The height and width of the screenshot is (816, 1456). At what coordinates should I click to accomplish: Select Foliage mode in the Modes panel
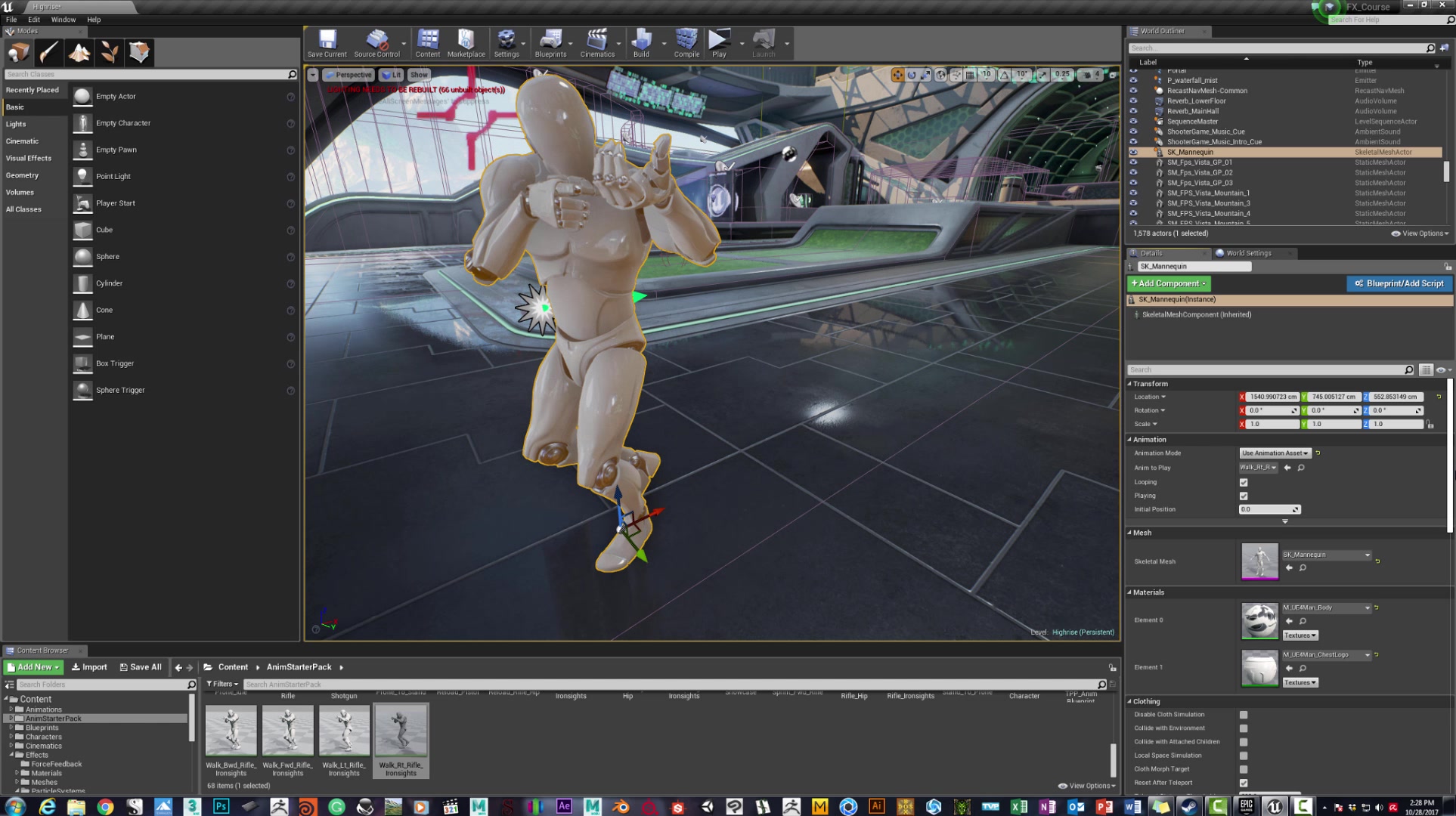110,52
